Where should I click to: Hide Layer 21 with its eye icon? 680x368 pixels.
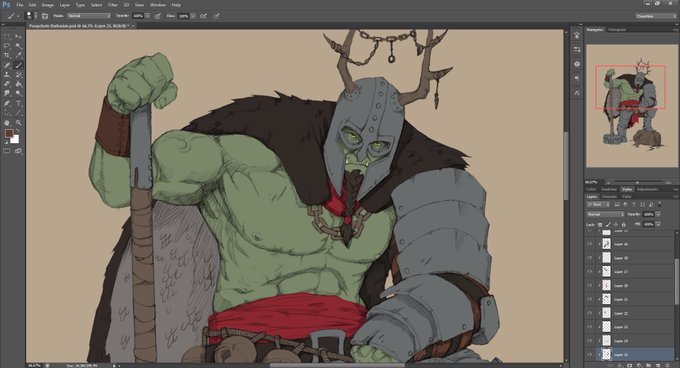pos(589,299)
